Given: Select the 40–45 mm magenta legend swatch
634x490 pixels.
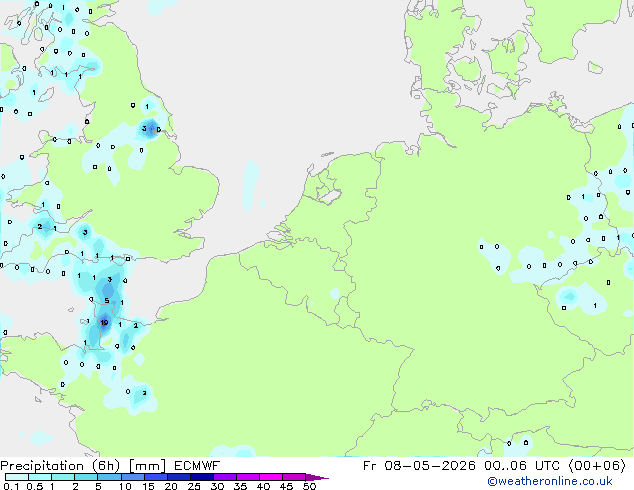Looking at the screenshot, I should (x=271, y=477).
